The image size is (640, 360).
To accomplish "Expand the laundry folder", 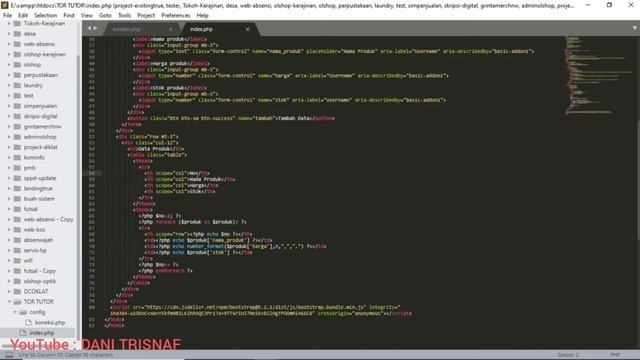I will 9,85.
